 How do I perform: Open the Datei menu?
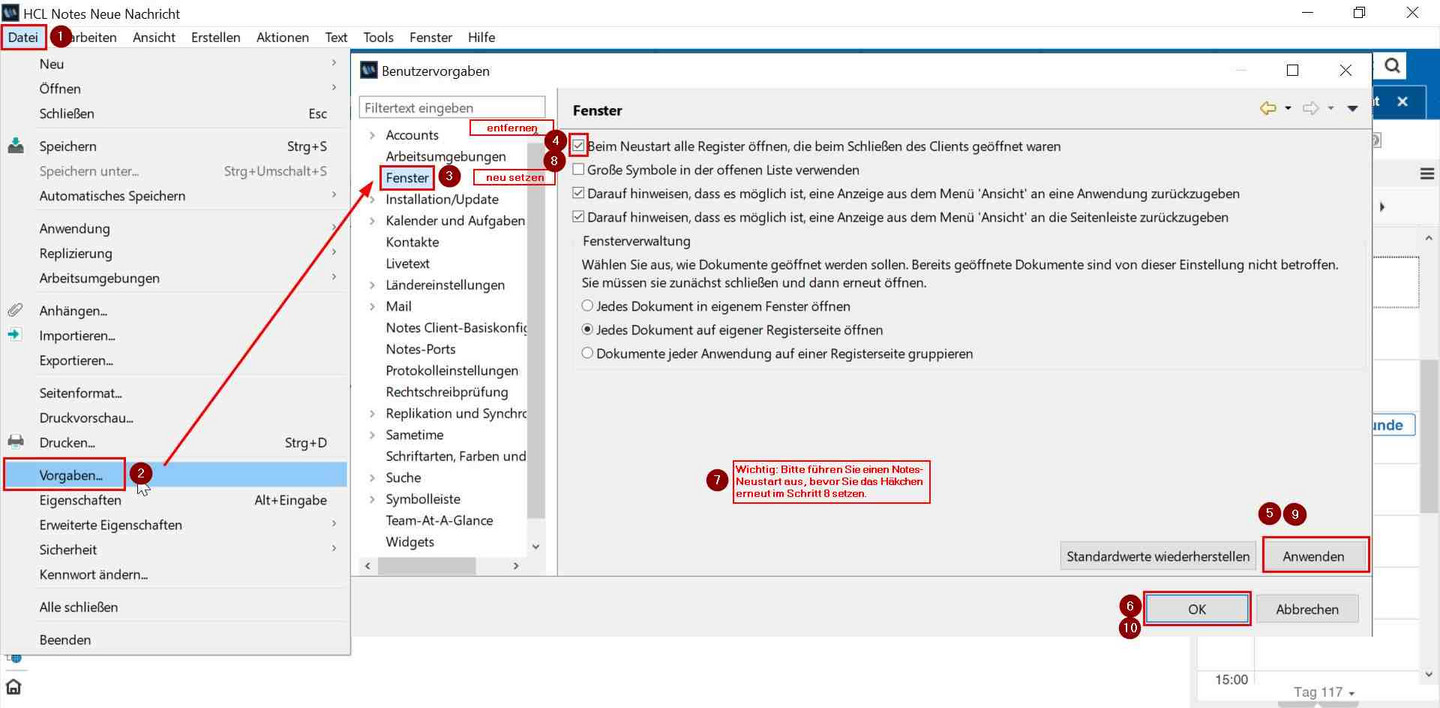[x=23, y=37]
